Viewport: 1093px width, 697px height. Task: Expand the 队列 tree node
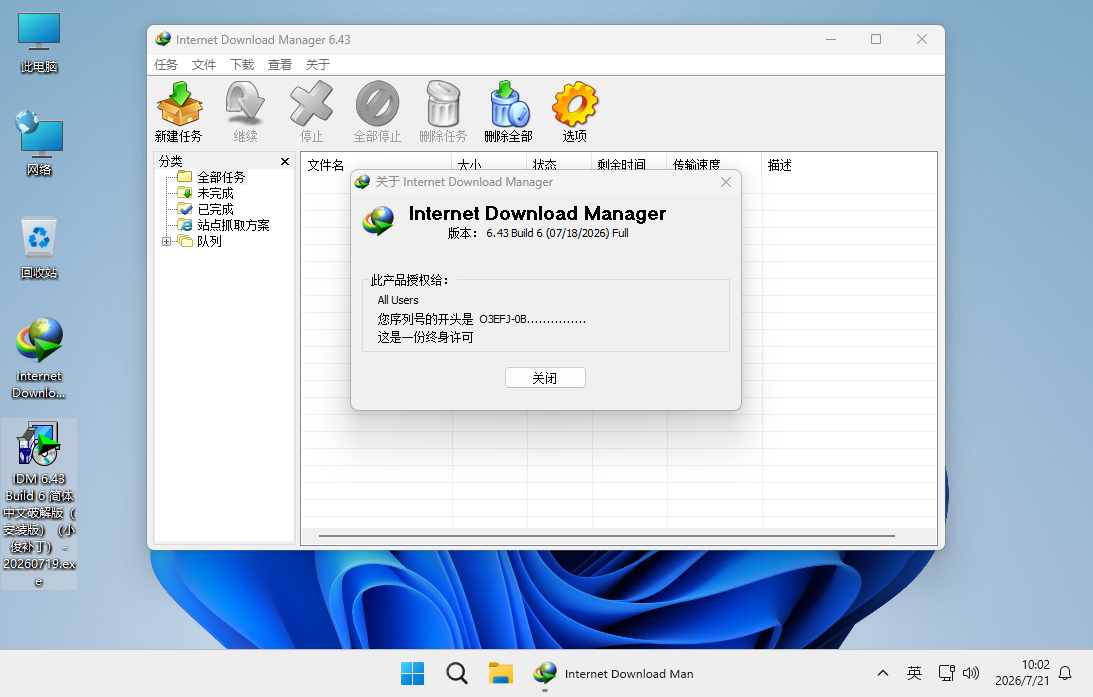point(167,242)
